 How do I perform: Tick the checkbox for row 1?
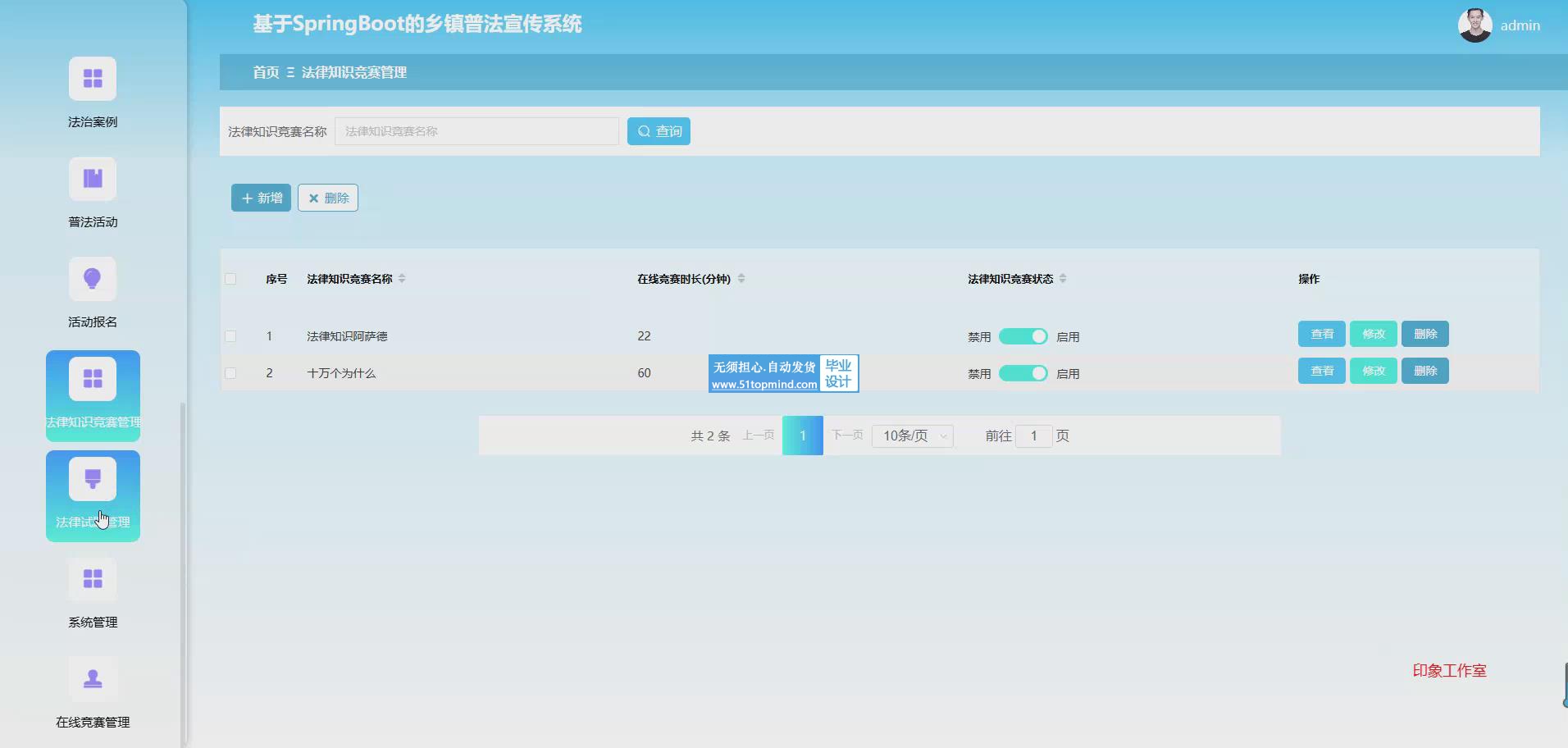click(230, 336)
